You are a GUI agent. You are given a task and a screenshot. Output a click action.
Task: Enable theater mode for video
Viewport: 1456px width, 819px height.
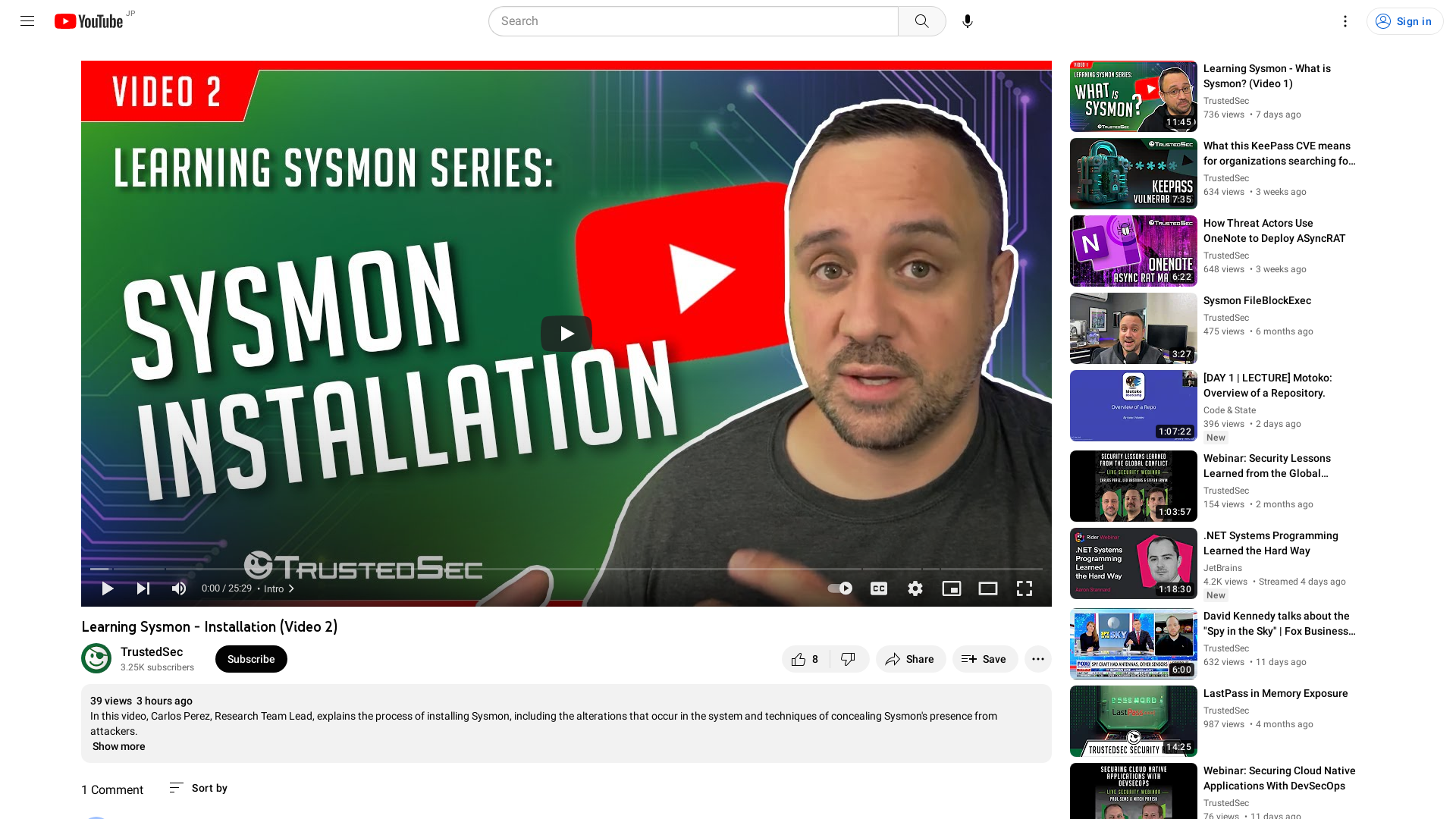pyautogui.click(x=988, y=588)
